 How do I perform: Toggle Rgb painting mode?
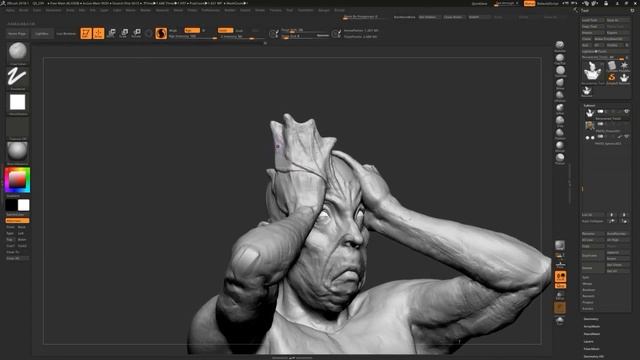[192, 30]
